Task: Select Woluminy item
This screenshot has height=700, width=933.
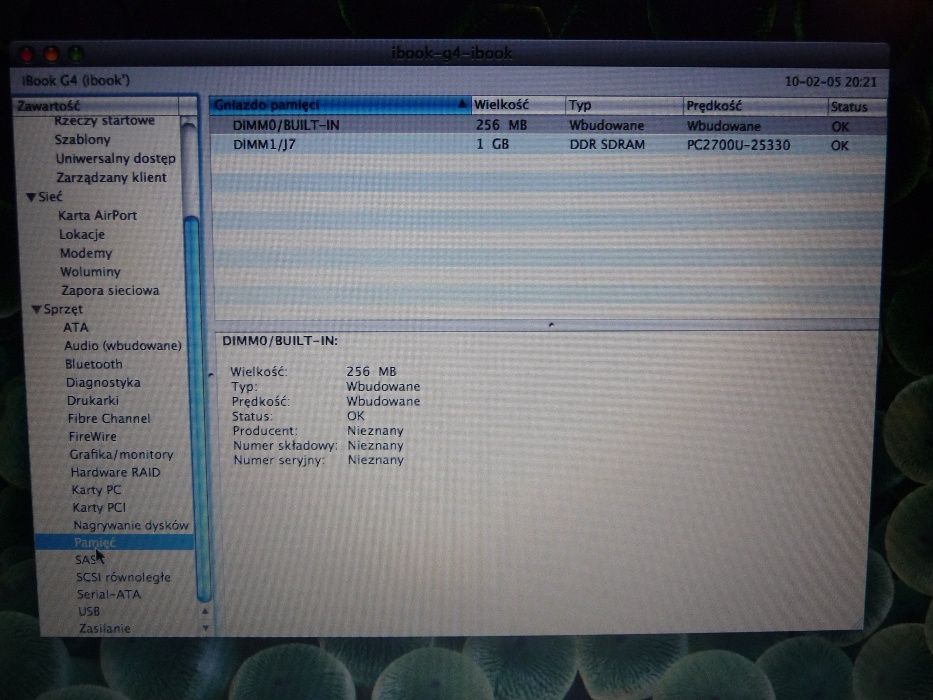Action: (90, 272)
